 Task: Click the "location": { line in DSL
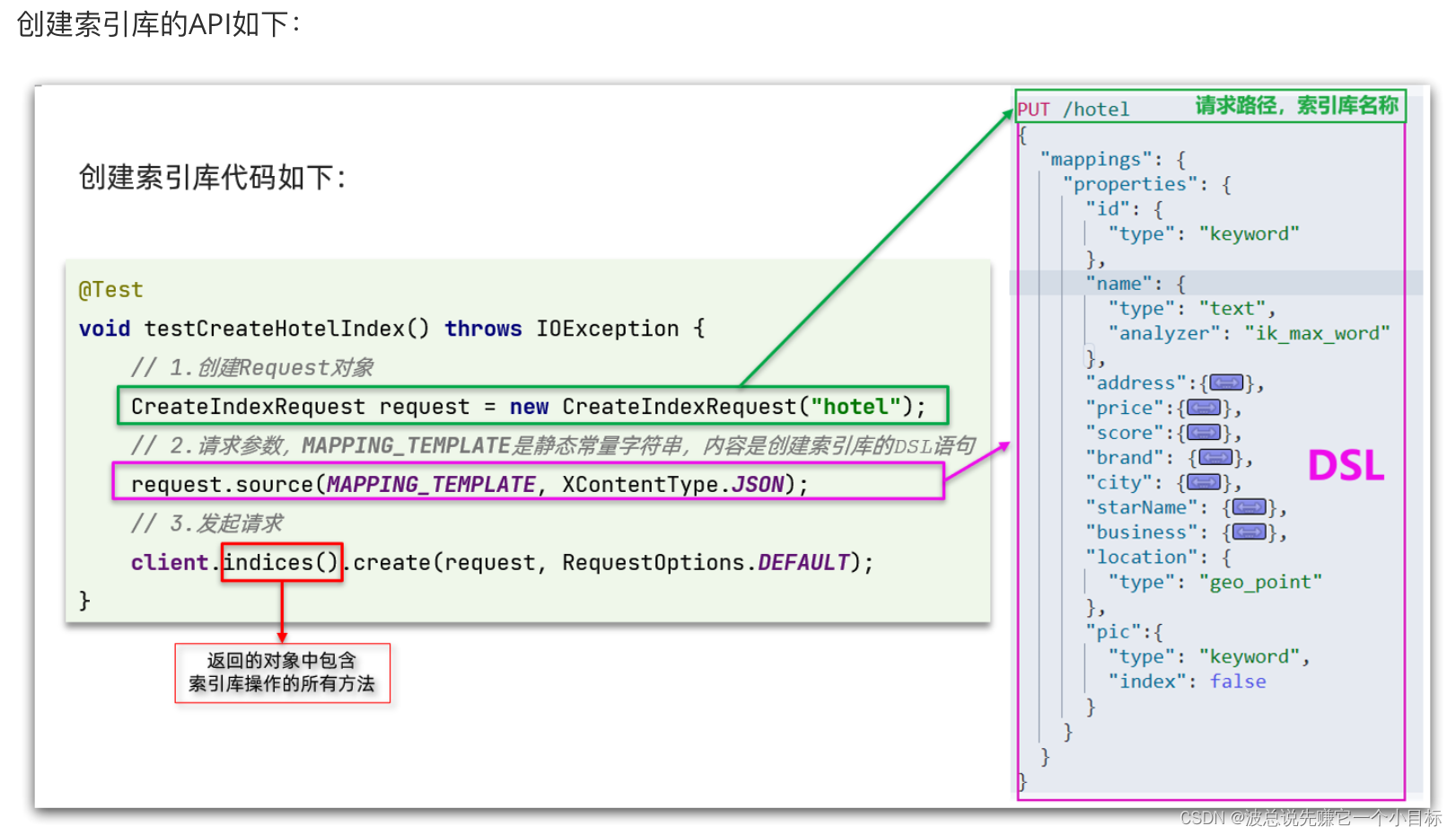1159,558
